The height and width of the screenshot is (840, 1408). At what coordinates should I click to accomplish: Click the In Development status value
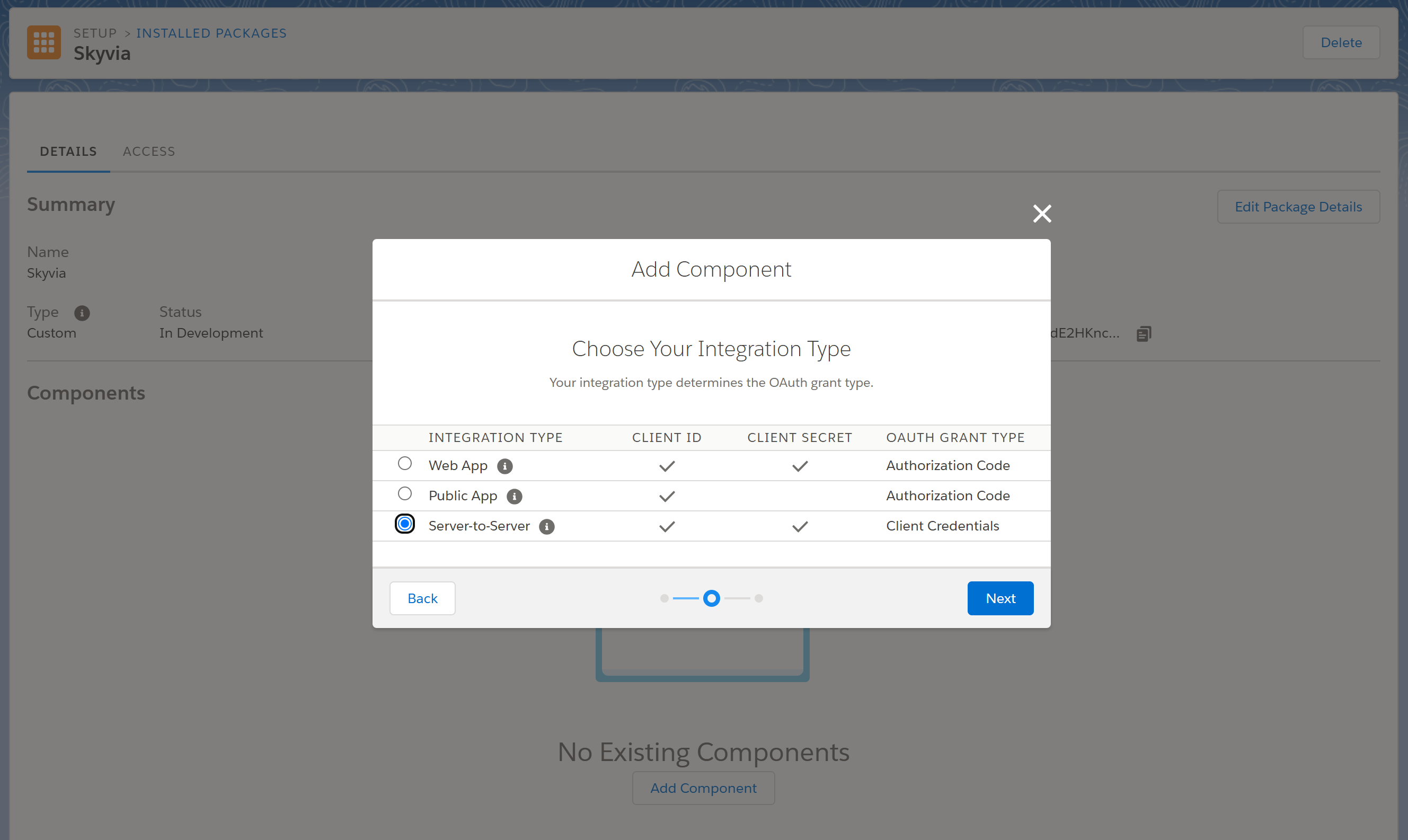pos(211,333)
